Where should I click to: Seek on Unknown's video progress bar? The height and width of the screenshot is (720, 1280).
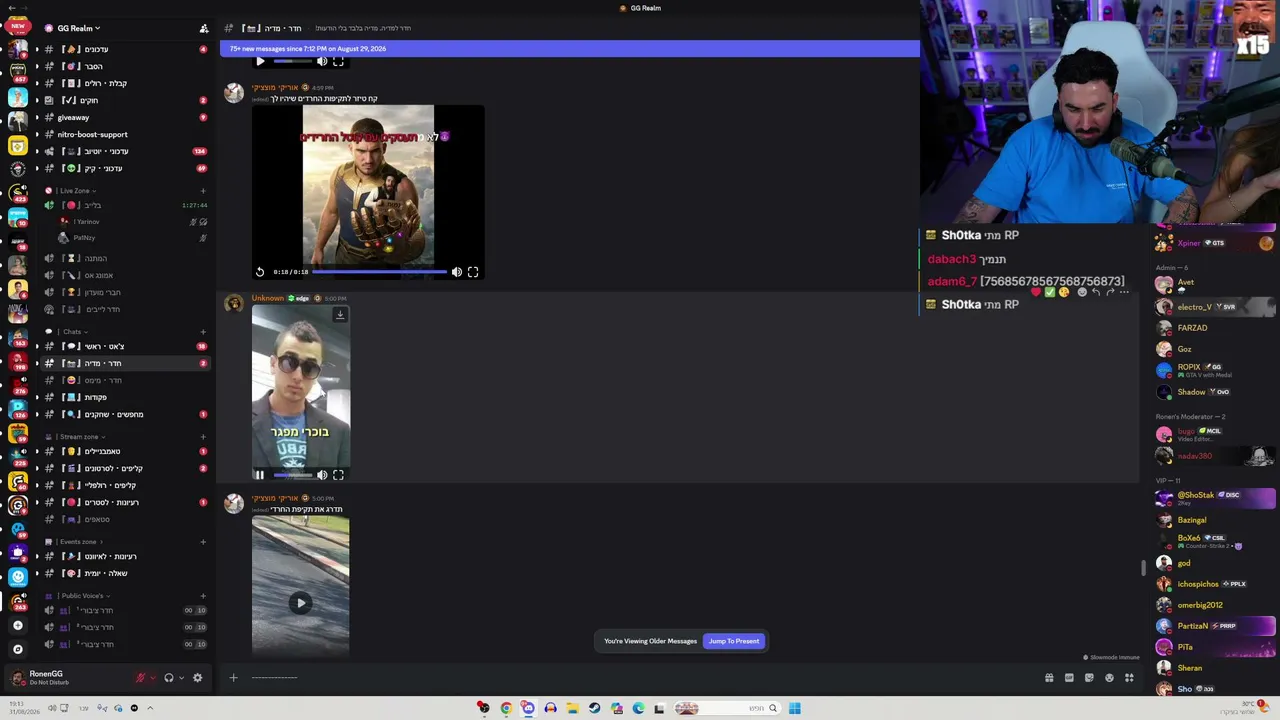point(293,475)
